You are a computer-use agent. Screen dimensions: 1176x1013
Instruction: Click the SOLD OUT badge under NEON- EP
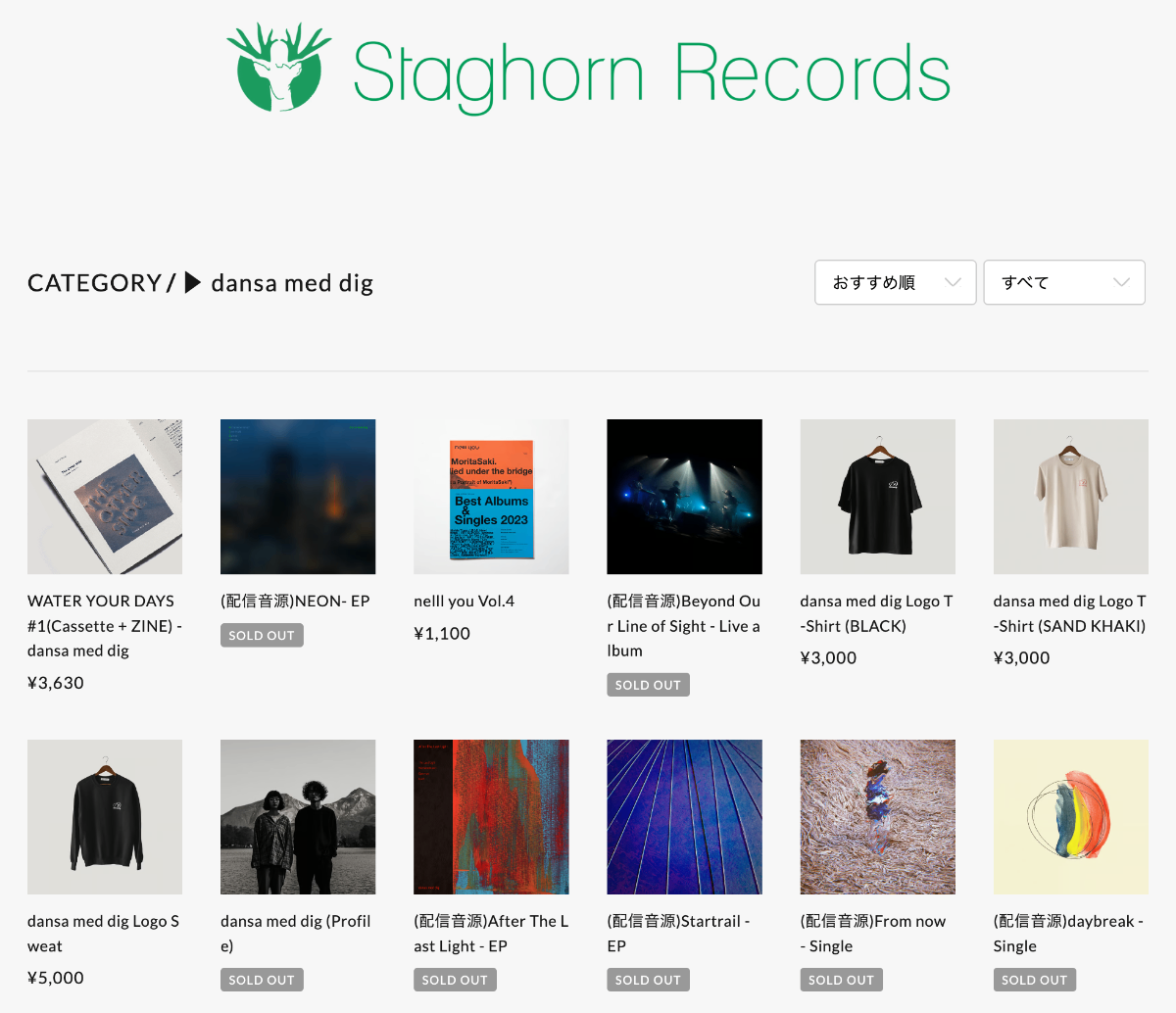pyautogui.click(x=262, y=635)
